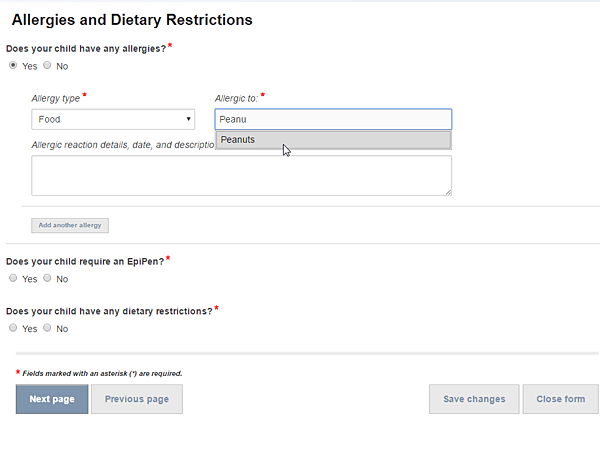Select Yes for child allergies question

[13, 66]
